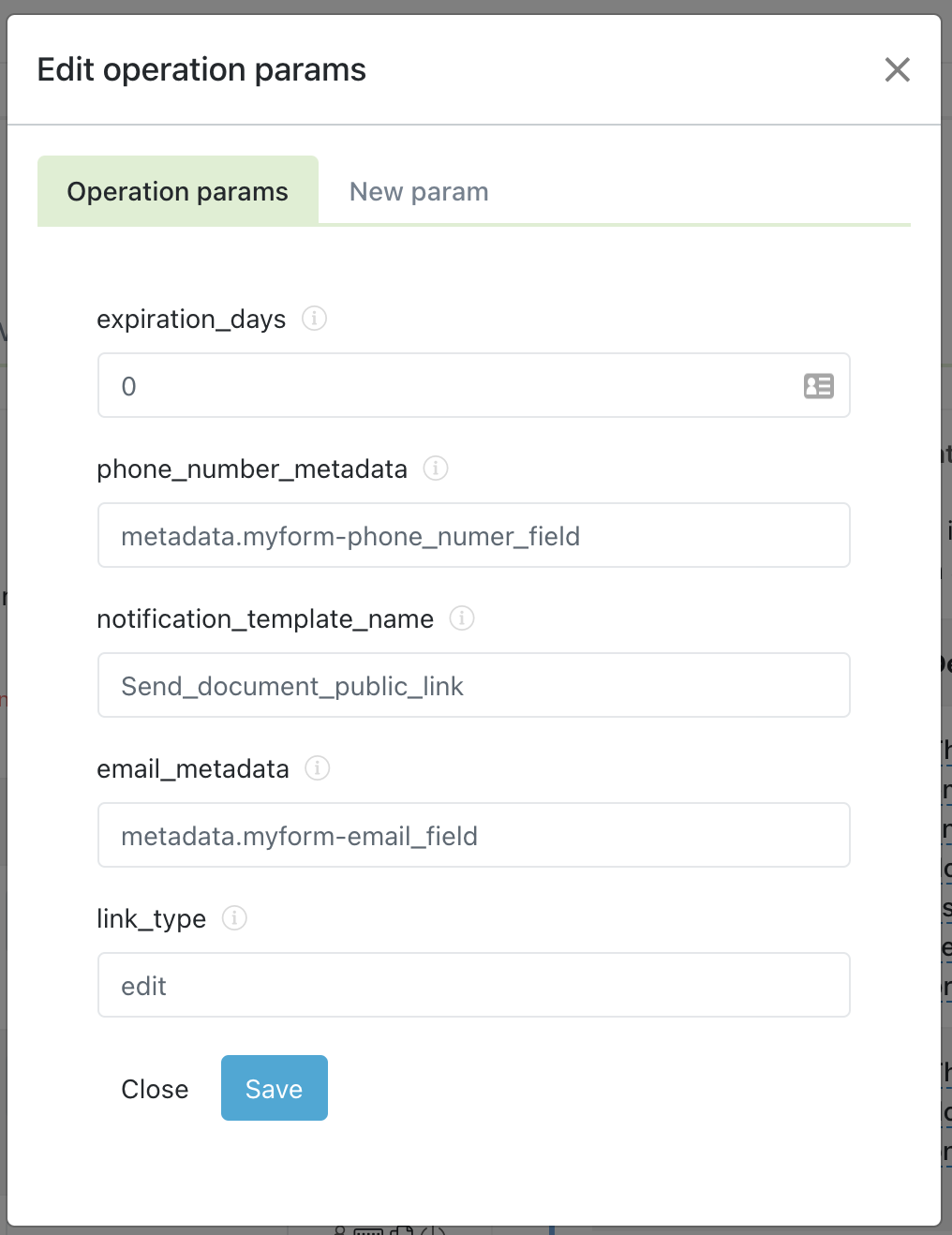Click the info icon next to link_type
Viewport: 952px width, 1235px height.
pos(233,918)
